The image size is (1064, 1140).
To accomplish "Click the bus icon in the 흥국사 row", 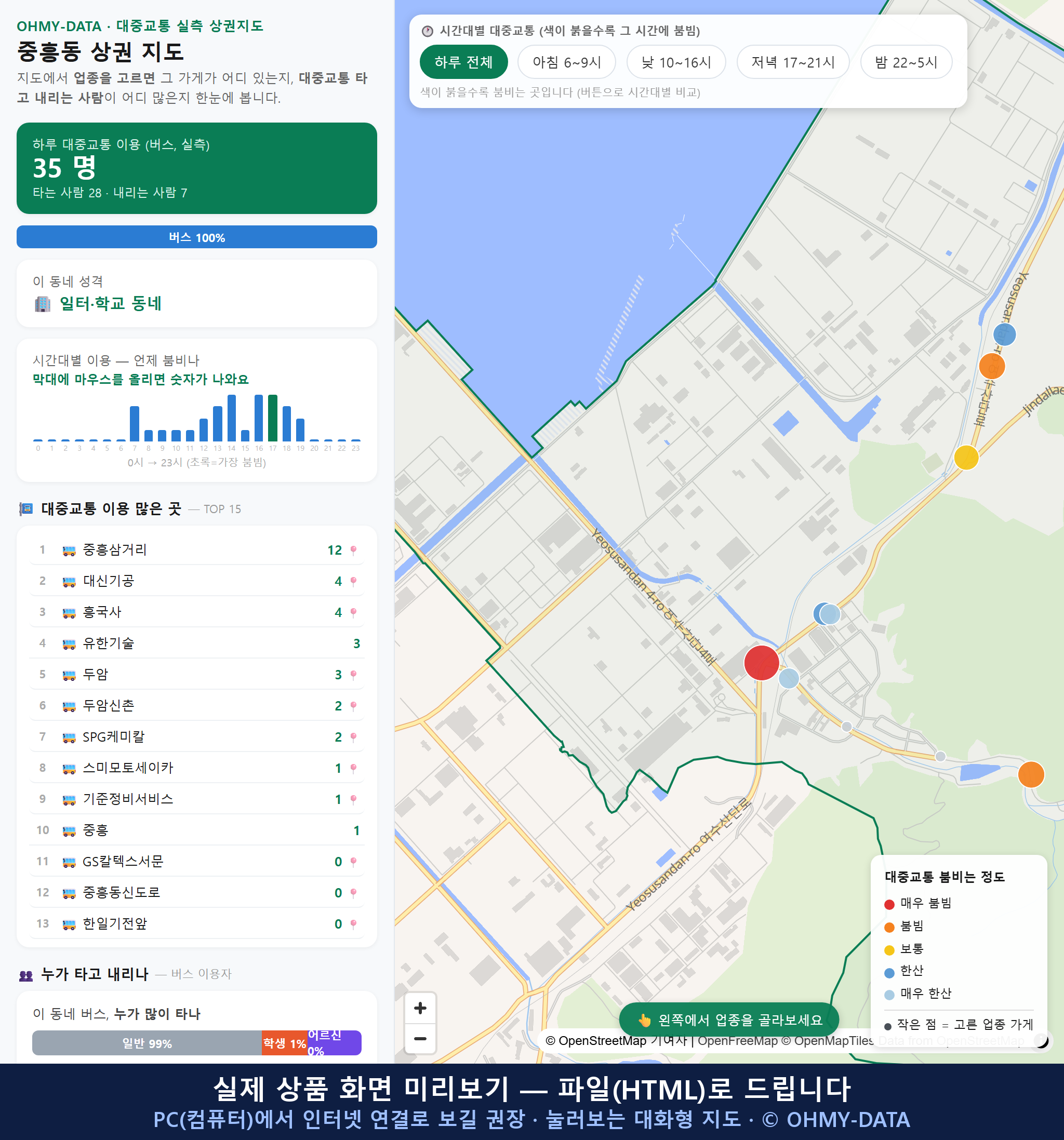I will pyautogui.click(x=69, y=612).
